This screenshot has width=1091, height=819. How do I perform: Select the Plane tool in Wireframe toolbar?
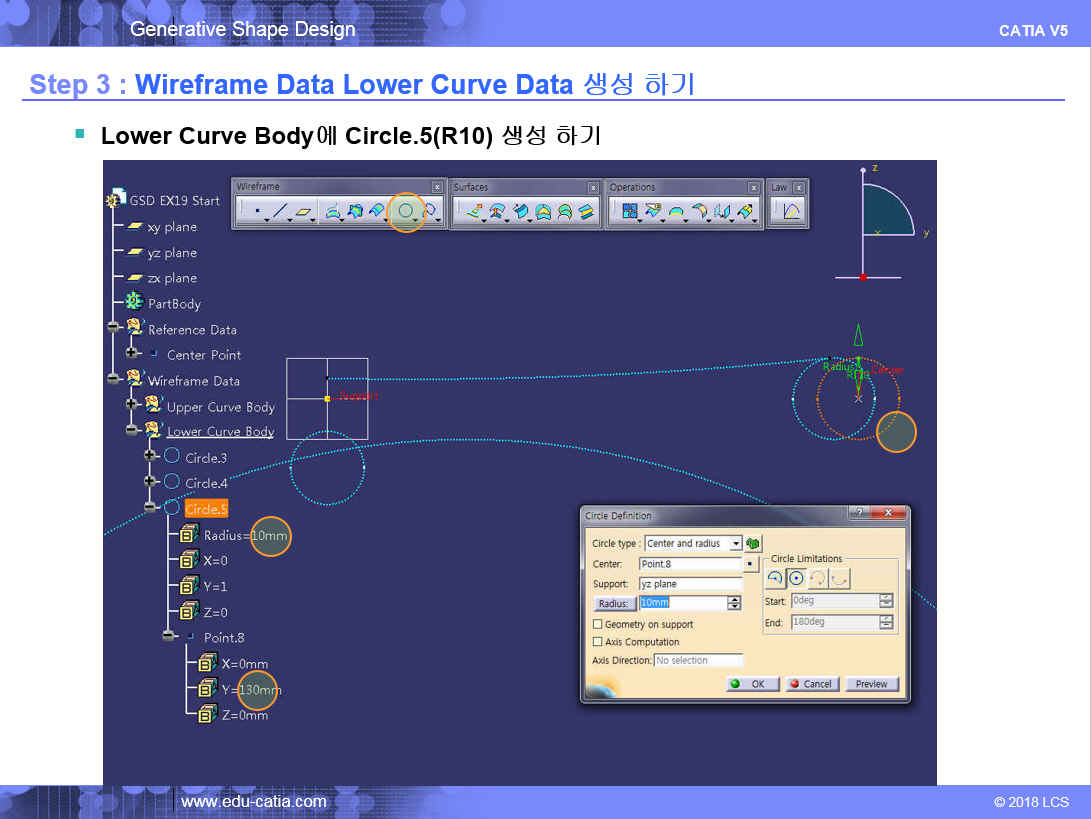click(305, 211)
